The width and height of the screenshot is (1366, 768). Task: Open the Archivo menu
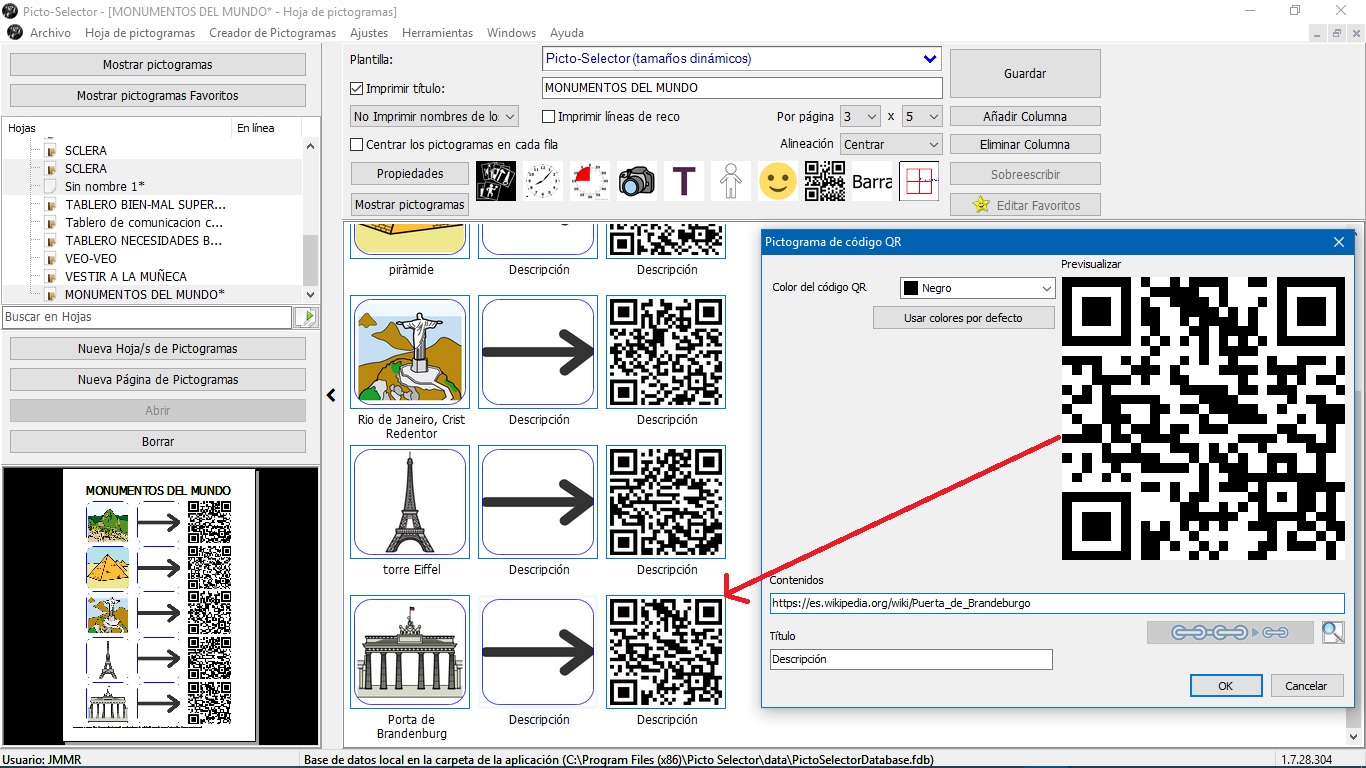50,33
